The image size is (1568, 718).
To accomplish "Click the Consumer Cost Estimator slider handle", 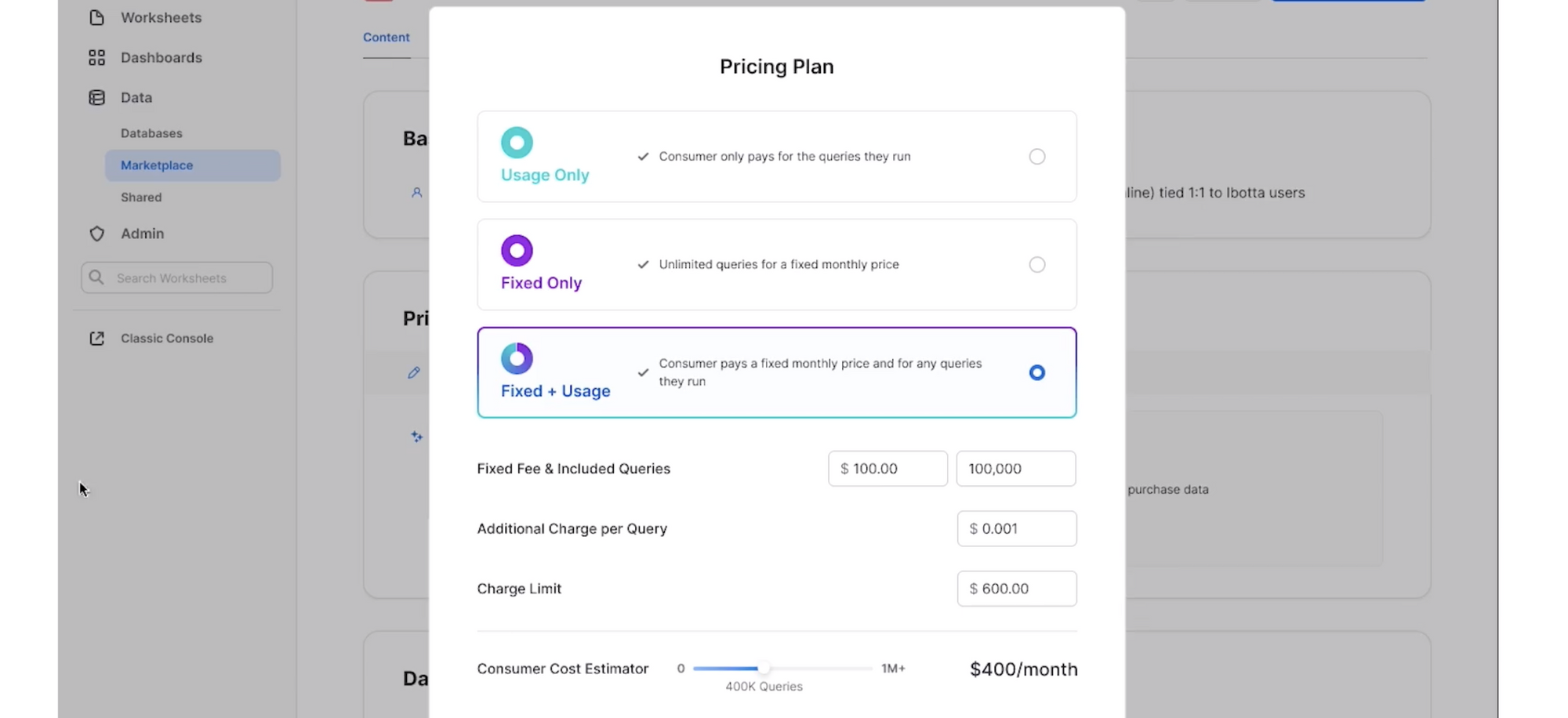I will (763, 669).
